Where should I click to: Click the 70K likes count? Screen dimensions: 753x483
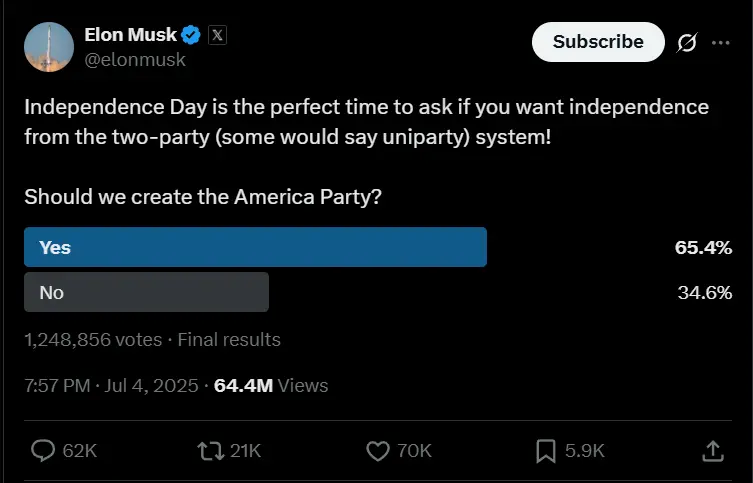(x=414, y=451)
